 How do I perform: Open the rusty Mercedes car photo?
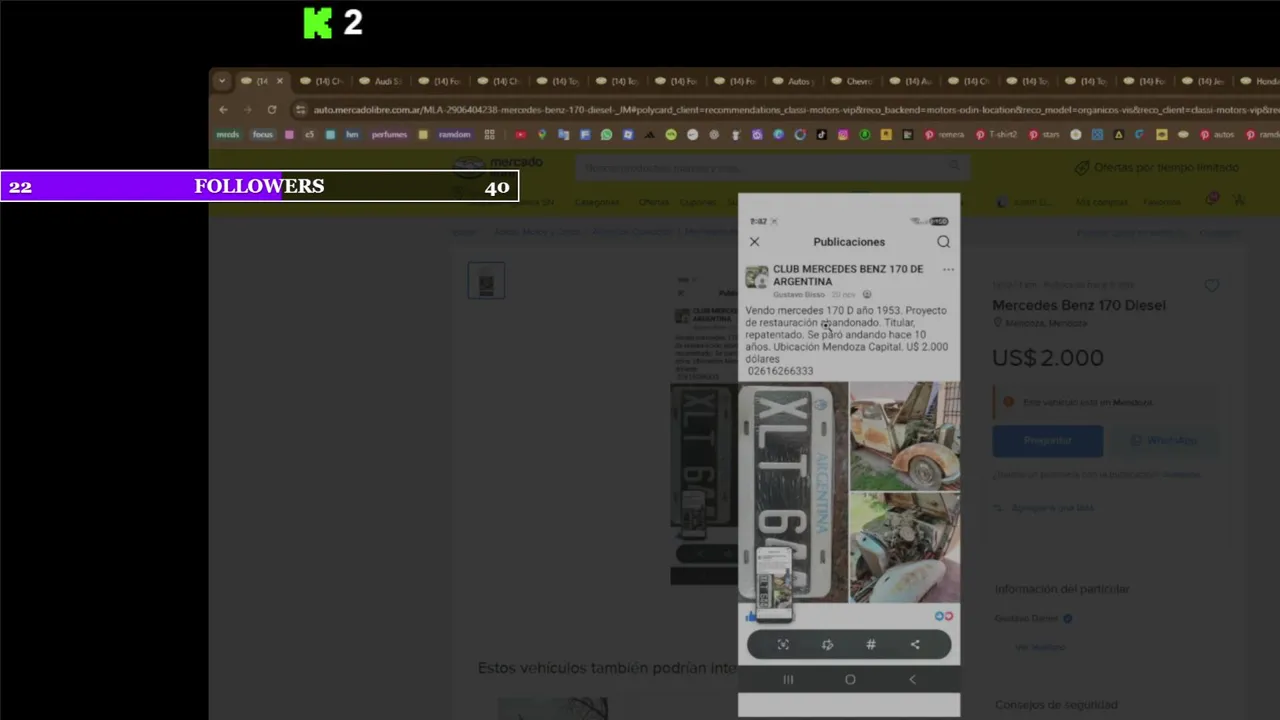pyautogui.click(x=905, y=435)
